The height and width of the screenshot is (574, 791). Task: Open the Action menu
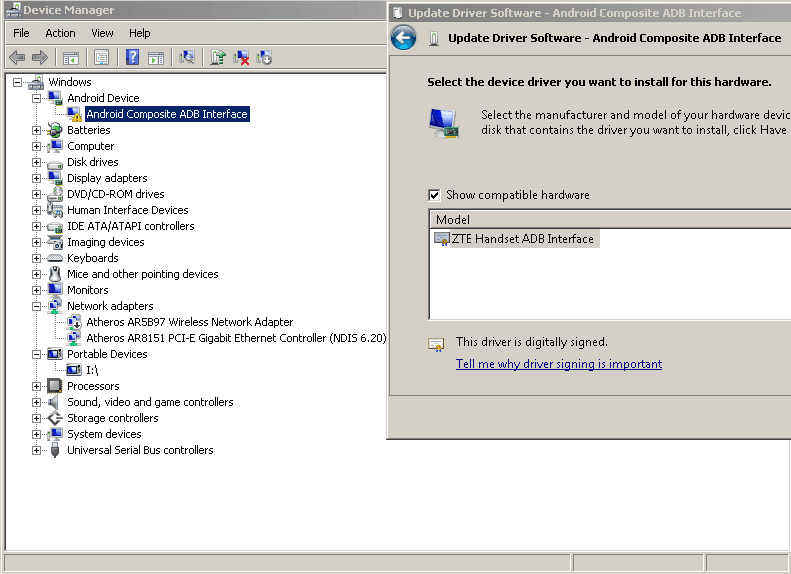coord(61,33)
